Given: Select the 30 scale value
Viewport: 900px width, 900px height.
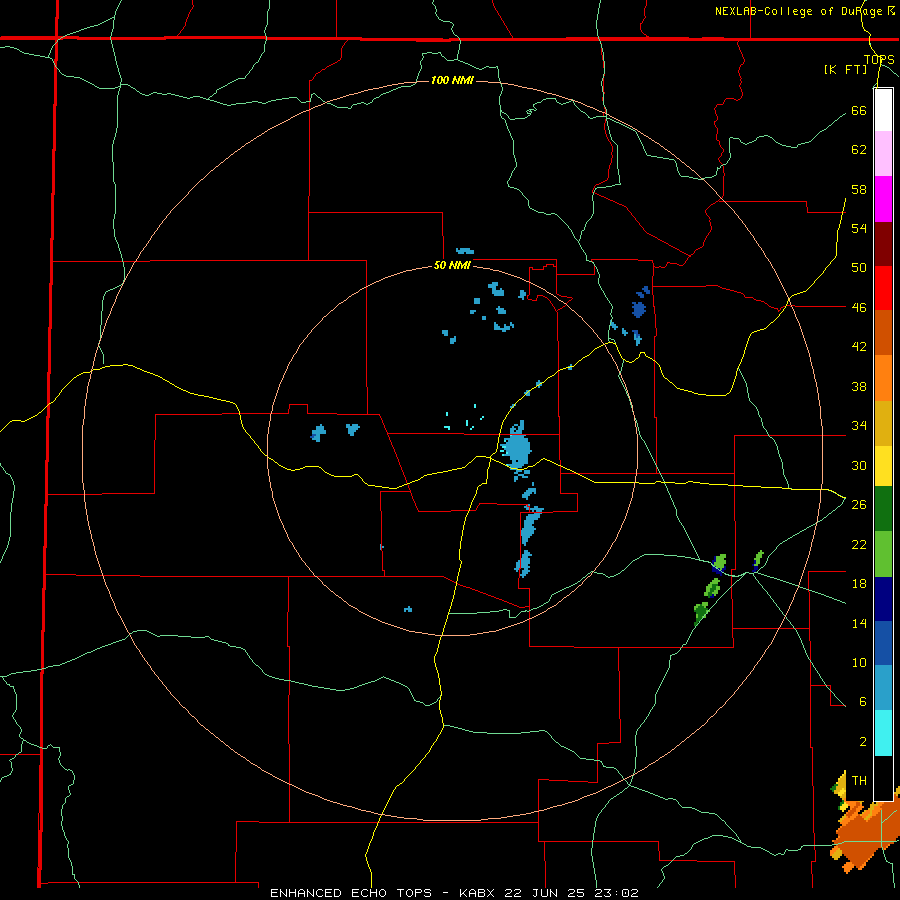Looking at the screenshot, I should (859, 465).
